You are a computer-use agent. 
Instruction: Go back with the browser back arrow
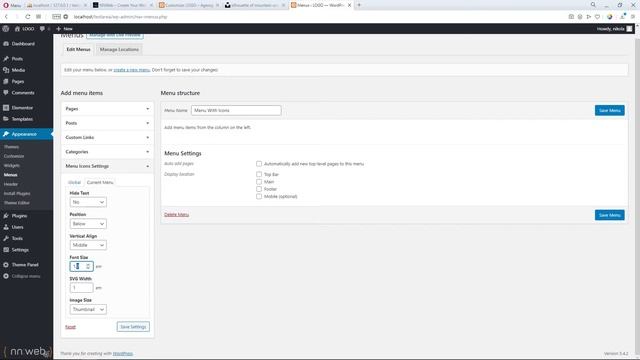coord(6,17)
